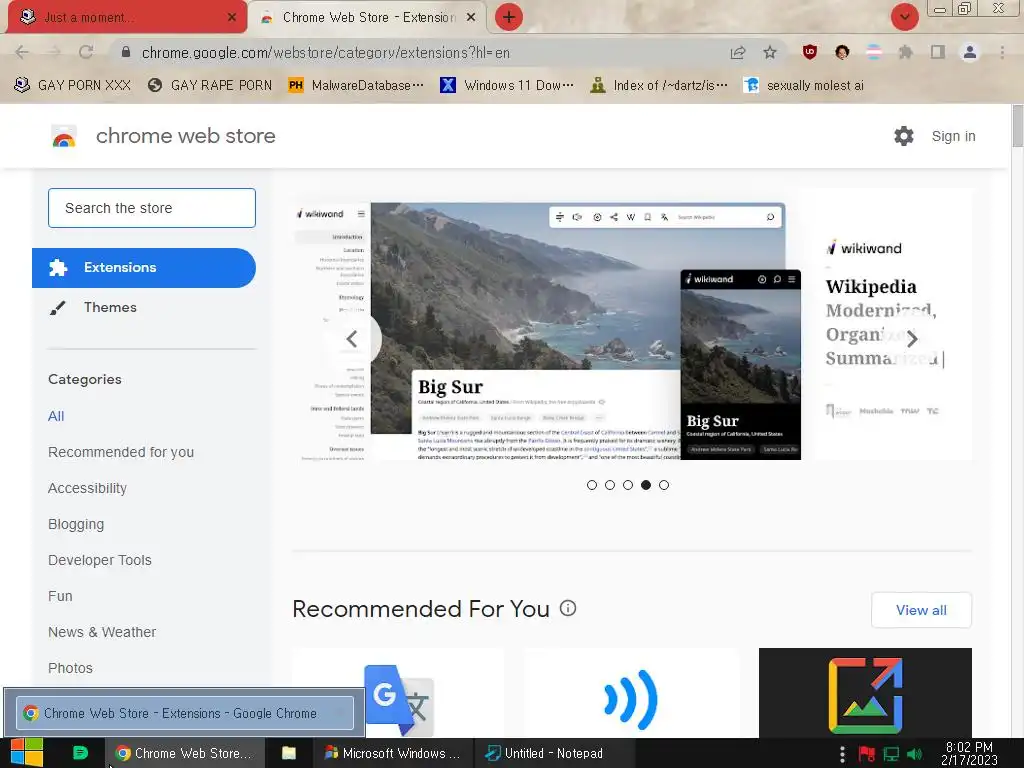Open the Chrome three-dot menu

(x=1002, y=52)
